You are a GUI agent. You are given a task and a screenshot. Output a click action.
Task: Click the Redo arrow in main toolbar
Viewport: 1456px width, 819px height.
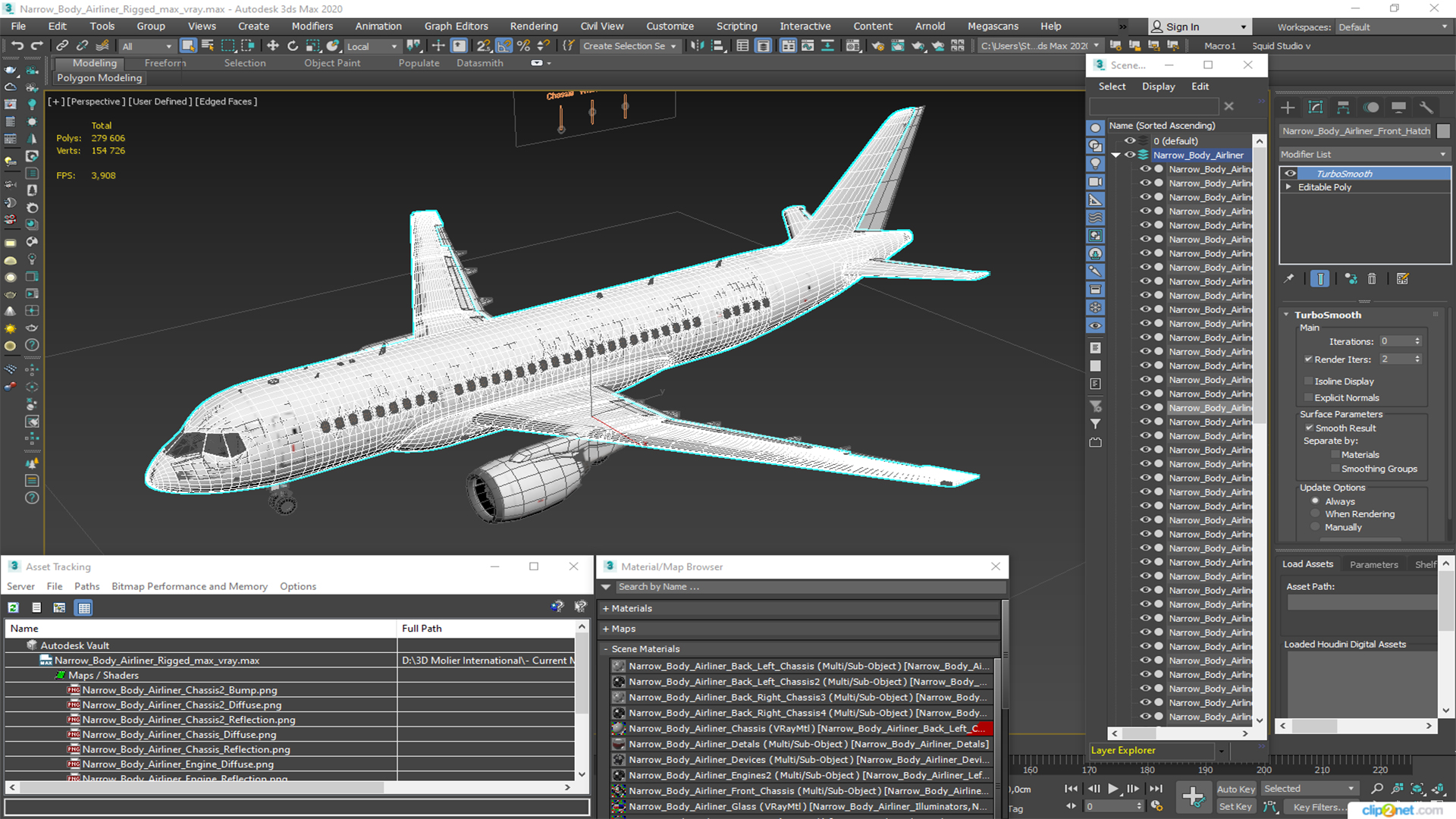tap(36, 45)
